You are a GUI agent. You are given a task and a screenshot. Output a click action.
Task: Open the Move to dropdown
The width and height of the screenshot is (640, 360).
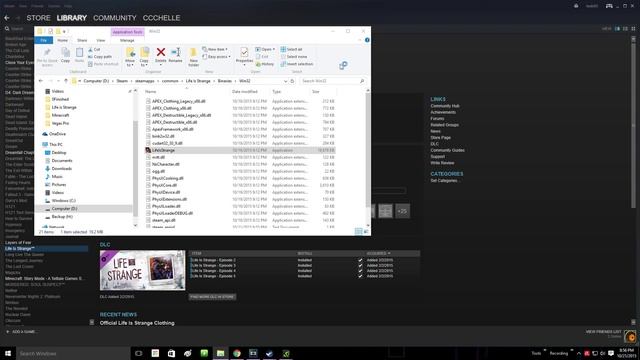click(x=130, y=63)
